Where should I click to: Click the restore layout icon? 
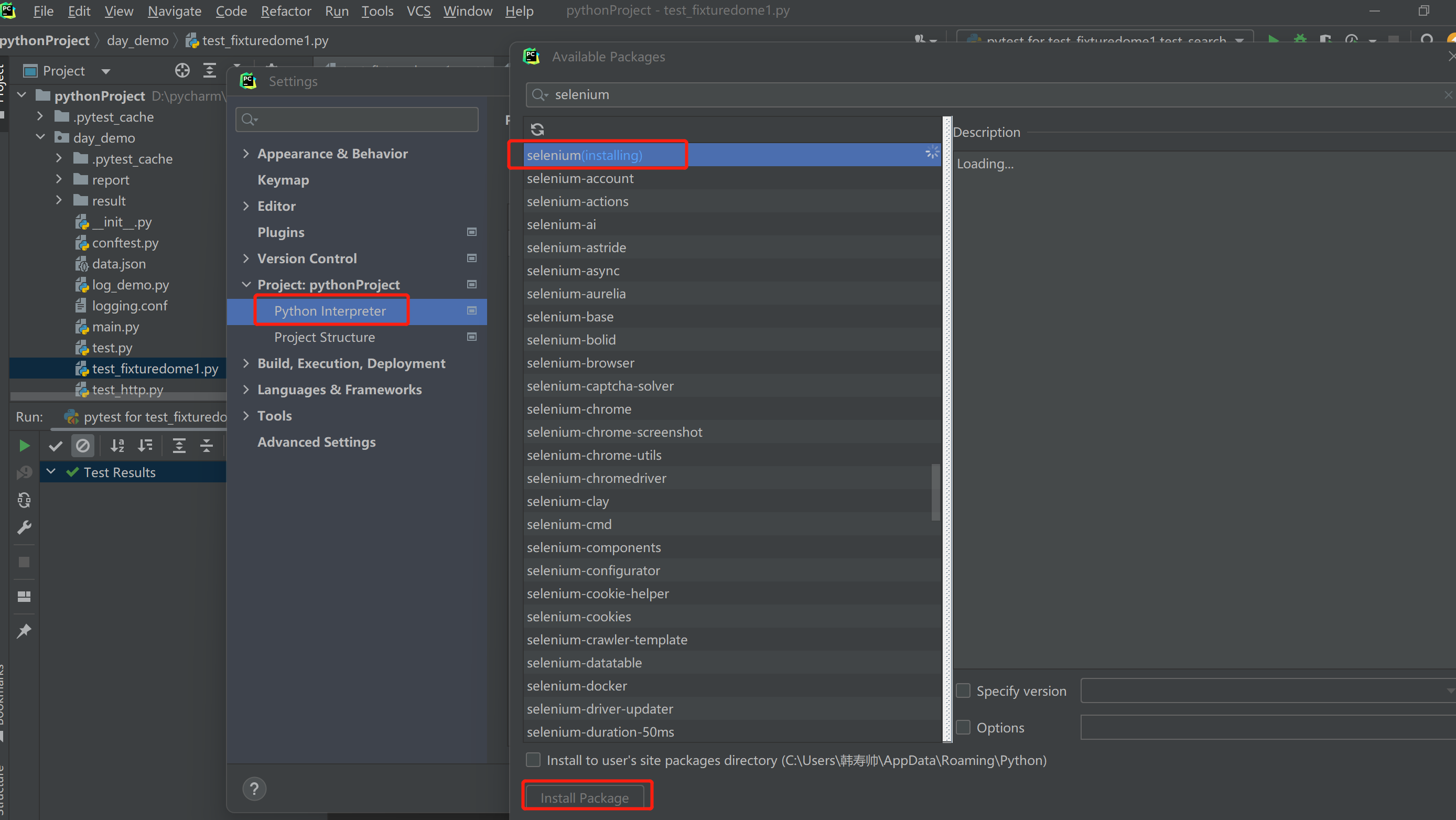[24, 596]
